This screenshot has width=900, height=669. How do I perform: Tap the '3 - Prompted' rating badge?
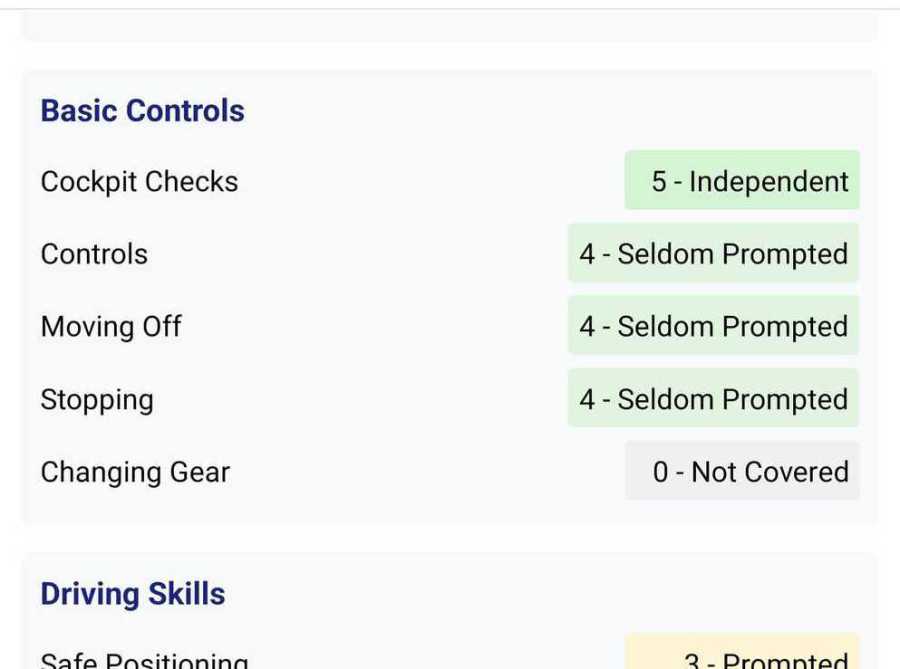pyautogui.click(x=742, y=655)
